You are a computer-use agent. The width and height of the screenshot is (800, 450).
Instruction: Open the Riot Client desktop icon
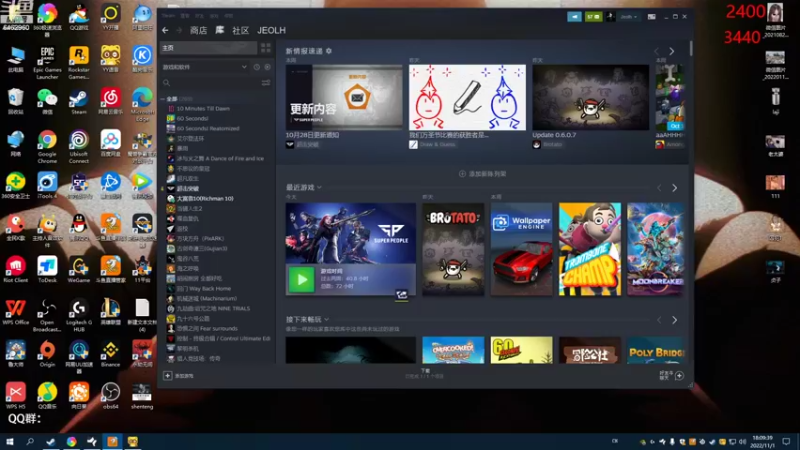pos(15,269)
